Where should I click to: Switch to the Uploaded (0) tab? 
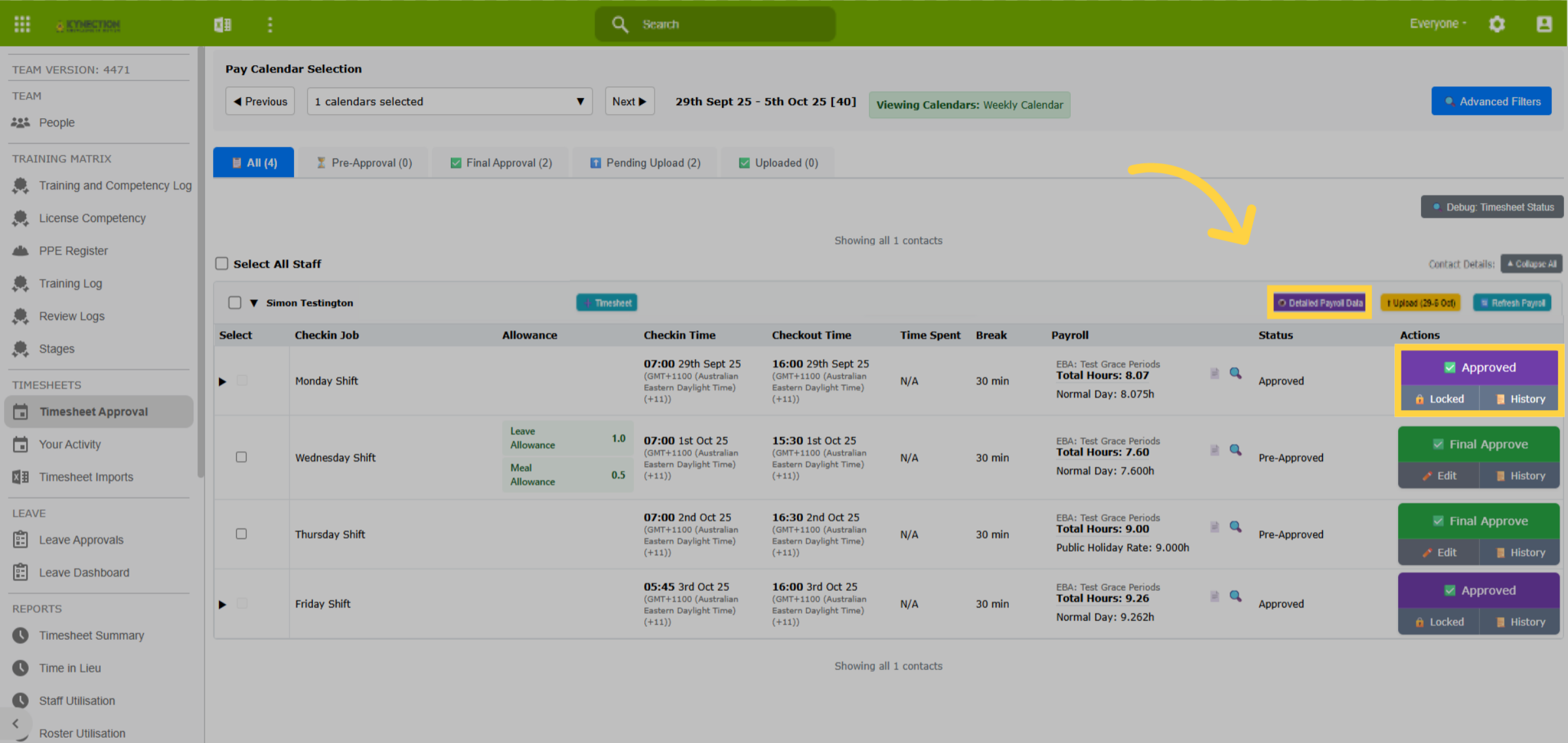[778, 163]
